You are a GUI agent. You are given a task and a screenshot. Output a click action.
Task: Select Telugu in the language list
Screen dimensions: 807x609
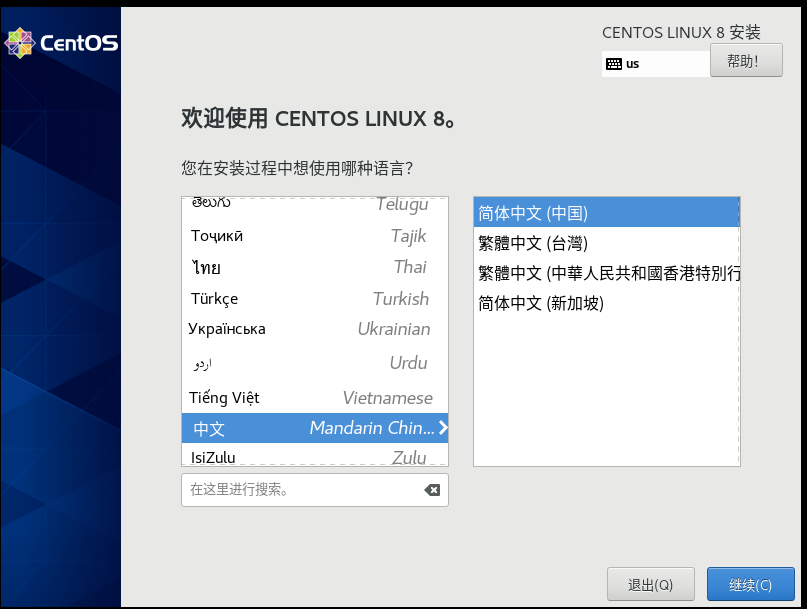click(315, 205)
